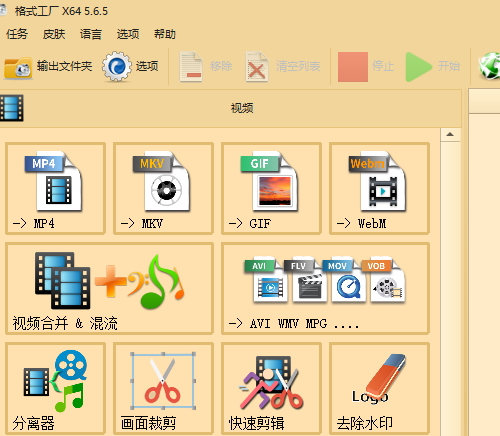Screen dimensions: 500x436
Task: Click the 移除 toolbar label
Action: coord(221,66)
